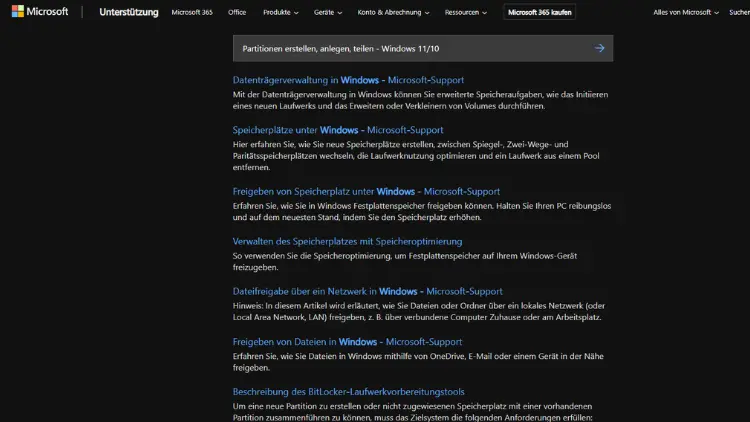750x422 pixels.
Task: Click the Microsoft logo icon
Action: 18,11
